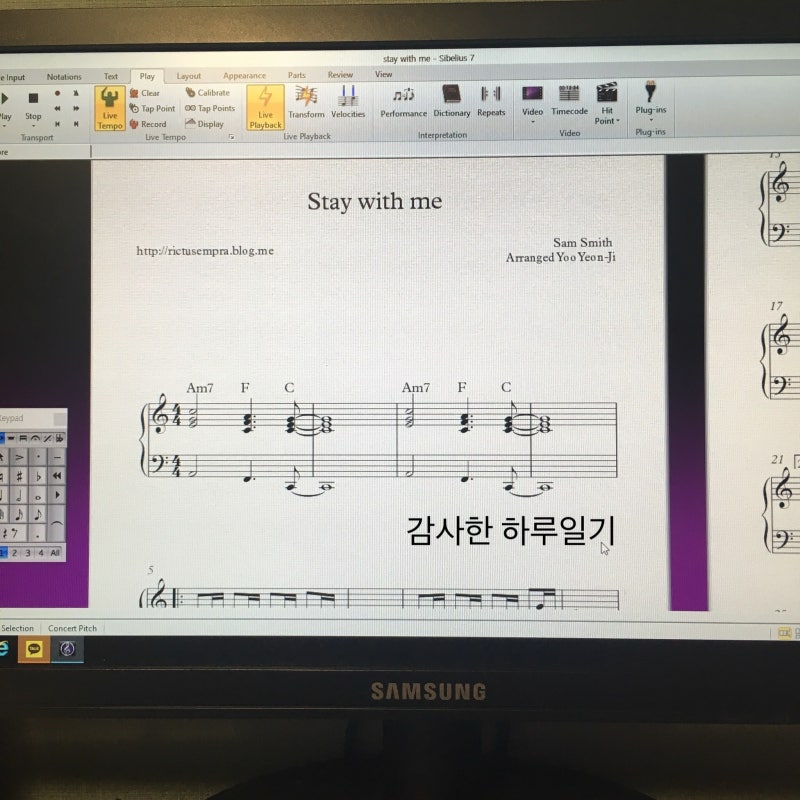Move playback line to start icon
The image size is (800, 800).
click(58, 123)
